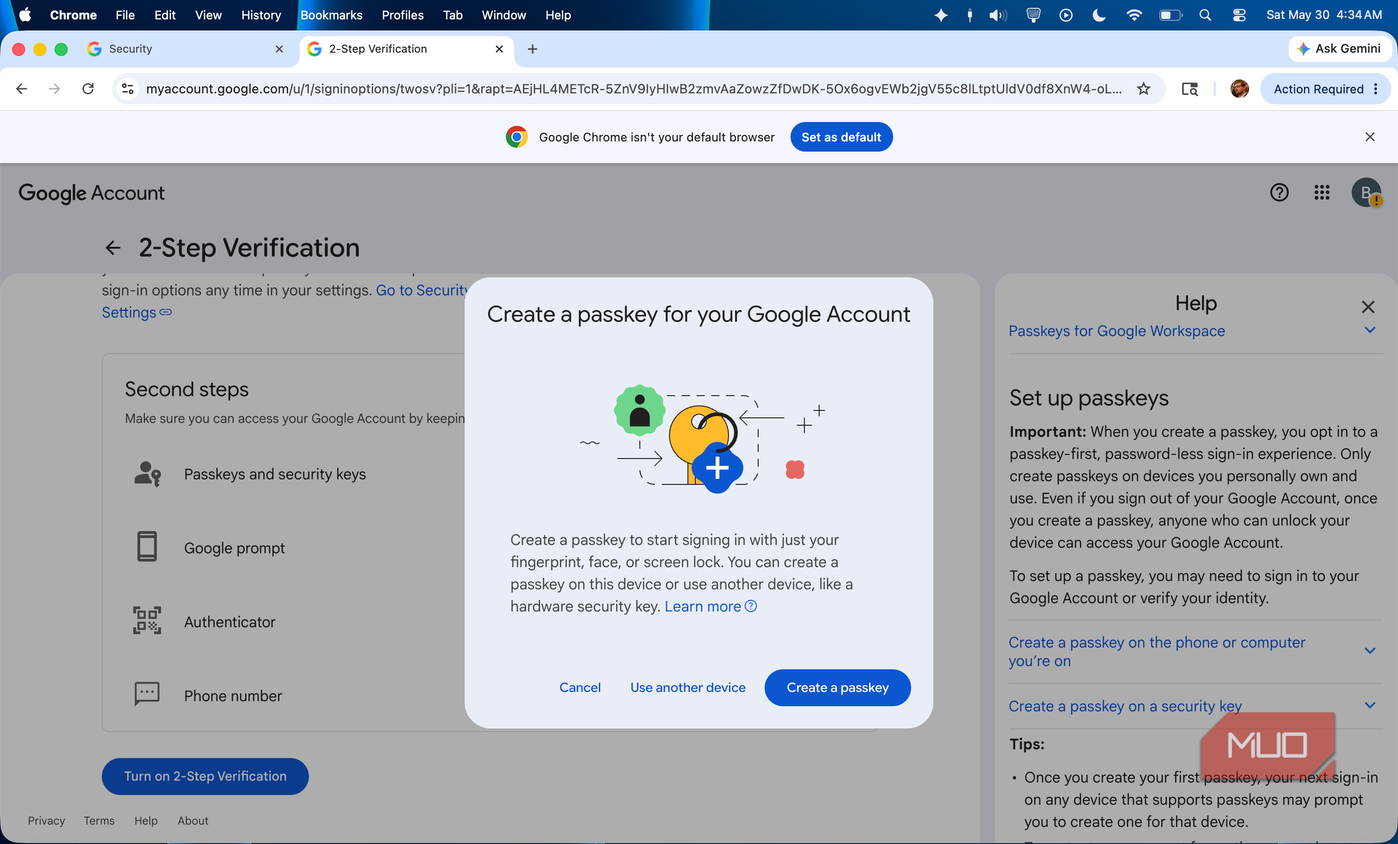Open the Tab menu
Screen dimensions: 1398x844
[453, 15]
